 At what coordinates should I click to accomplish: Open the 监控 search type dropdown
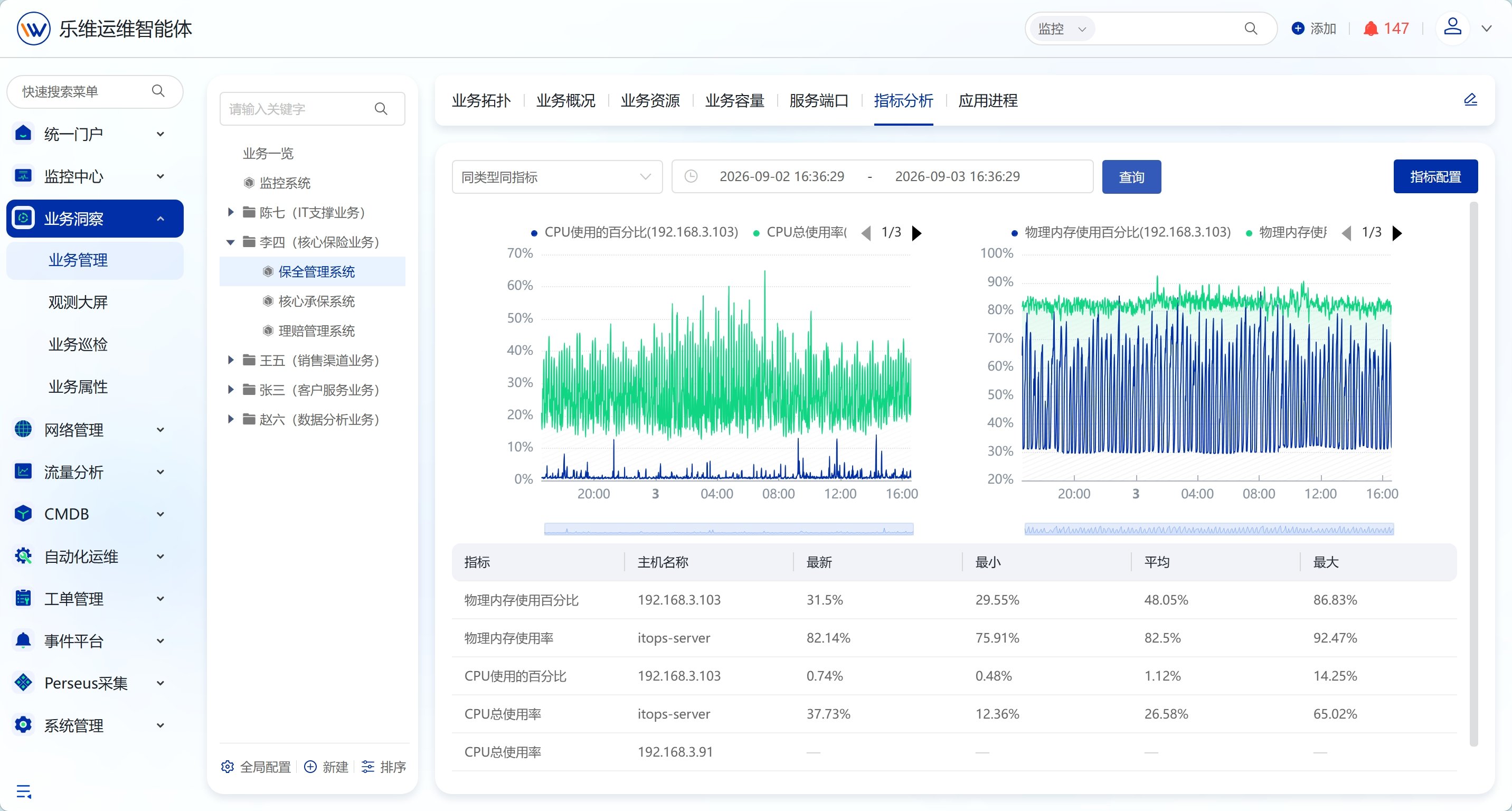coord(1062,29)
